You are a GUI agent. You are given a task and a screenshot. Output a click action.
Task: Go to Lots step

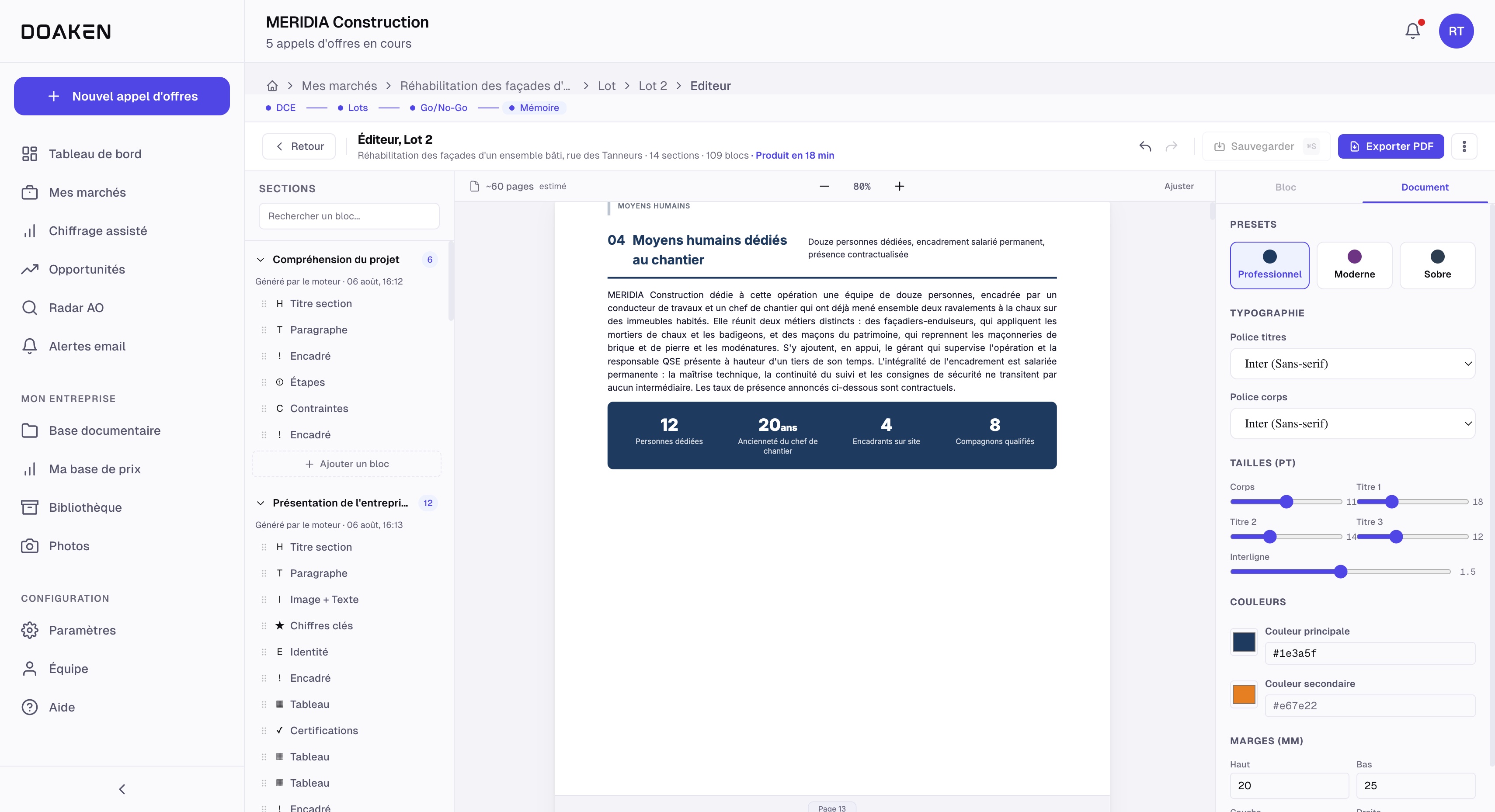(x=353, y=108)
